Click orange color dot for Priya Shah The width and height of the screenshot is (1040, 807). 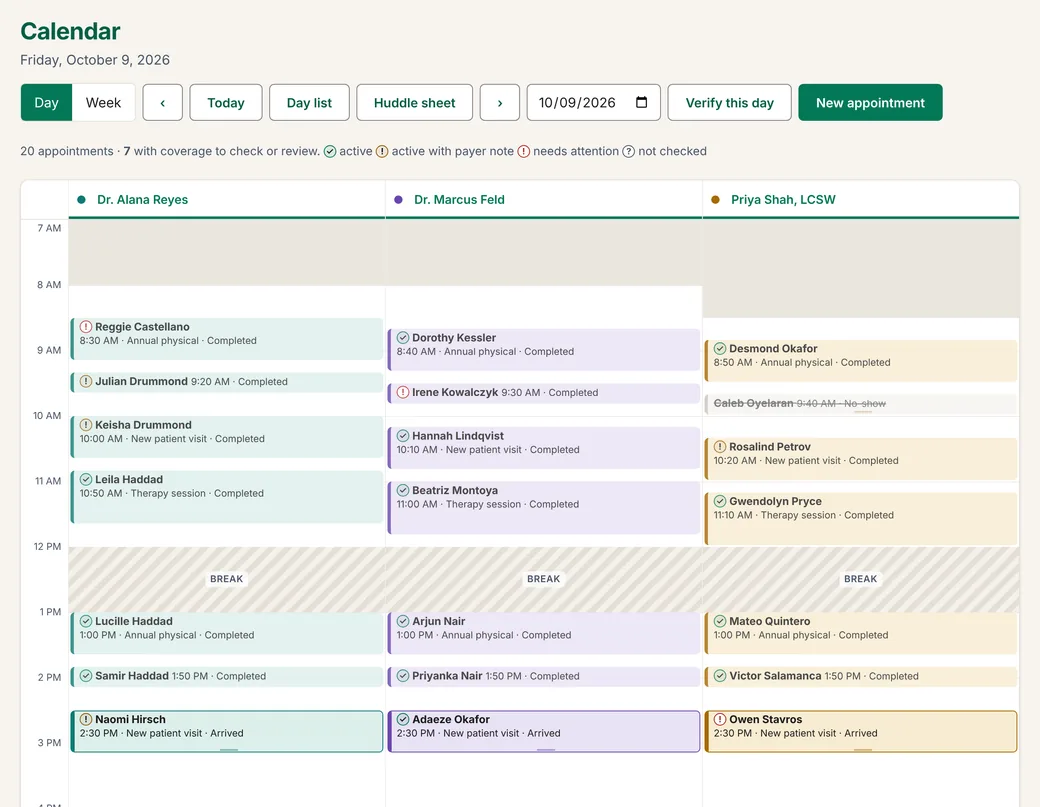pyautogui.click(x=716, y=200)
